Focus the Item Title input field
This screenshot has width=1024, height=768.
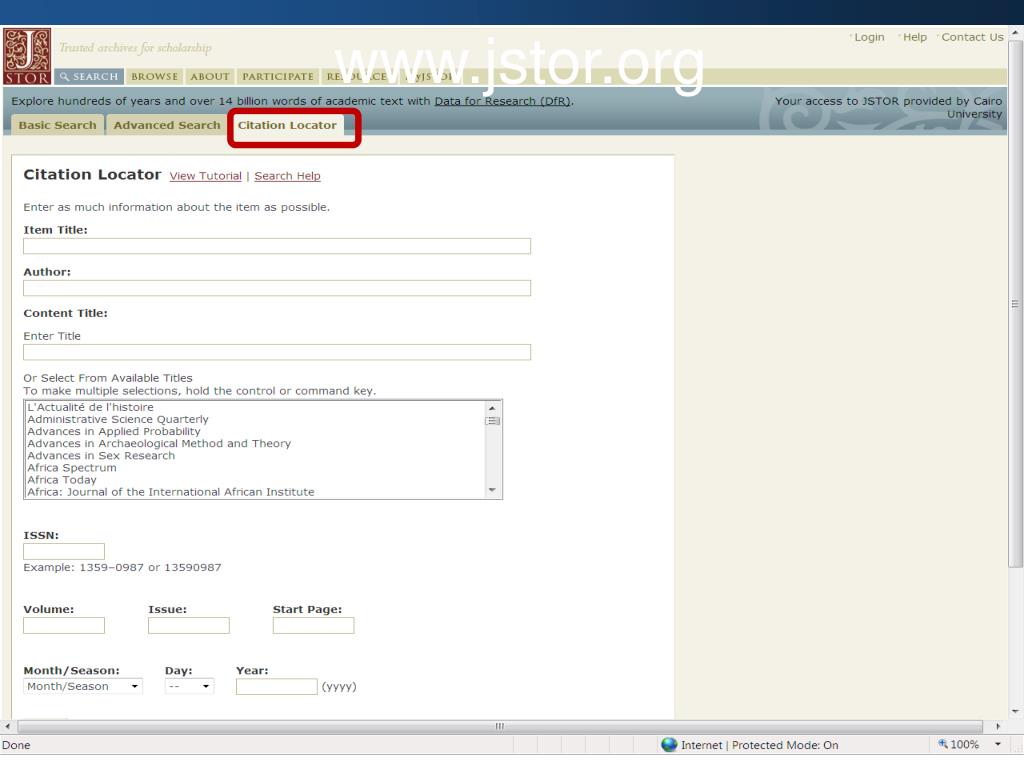point(277,246)
